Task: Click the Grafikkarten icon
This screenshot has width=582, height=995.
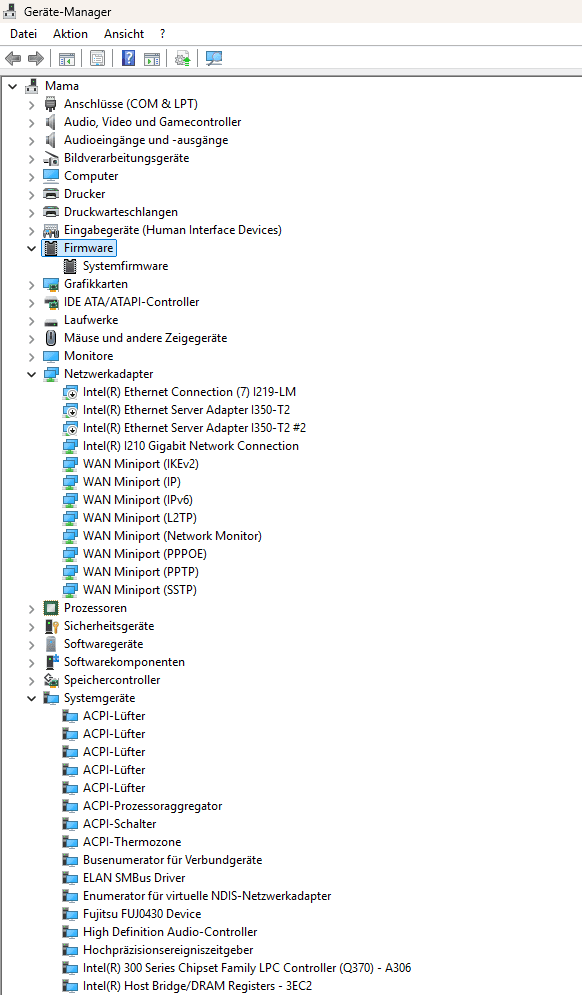Action: tap(51, 284)
